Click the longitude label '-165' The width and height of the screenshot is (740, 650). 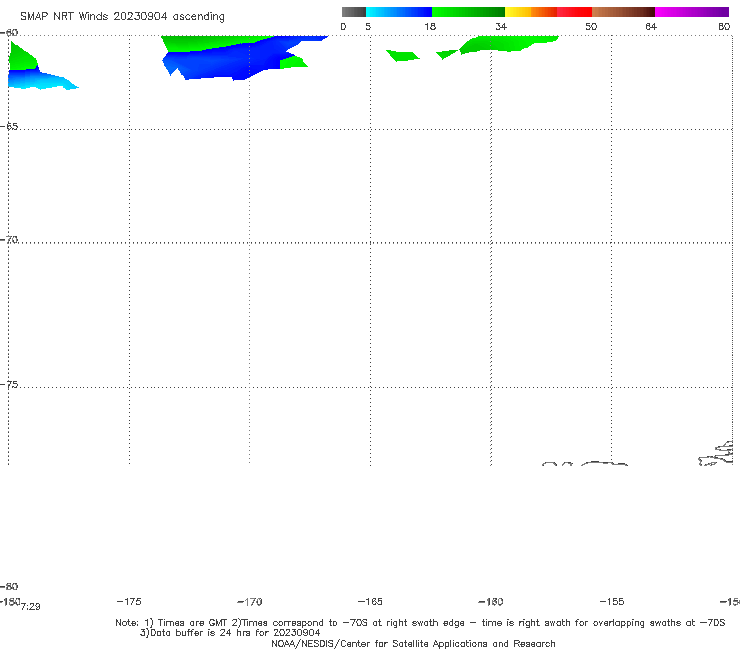tap(370, 602)
